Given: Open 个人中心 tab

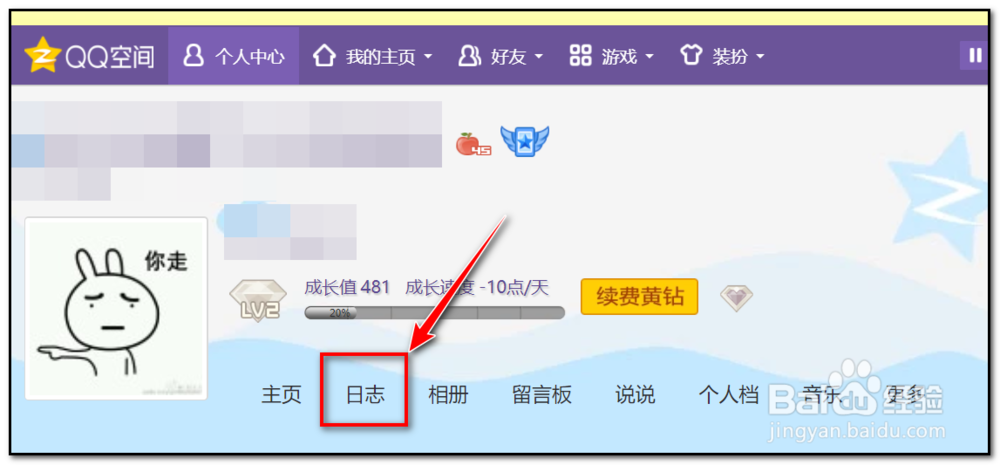Looking at the screenshot, I should [x=233, y=56].
